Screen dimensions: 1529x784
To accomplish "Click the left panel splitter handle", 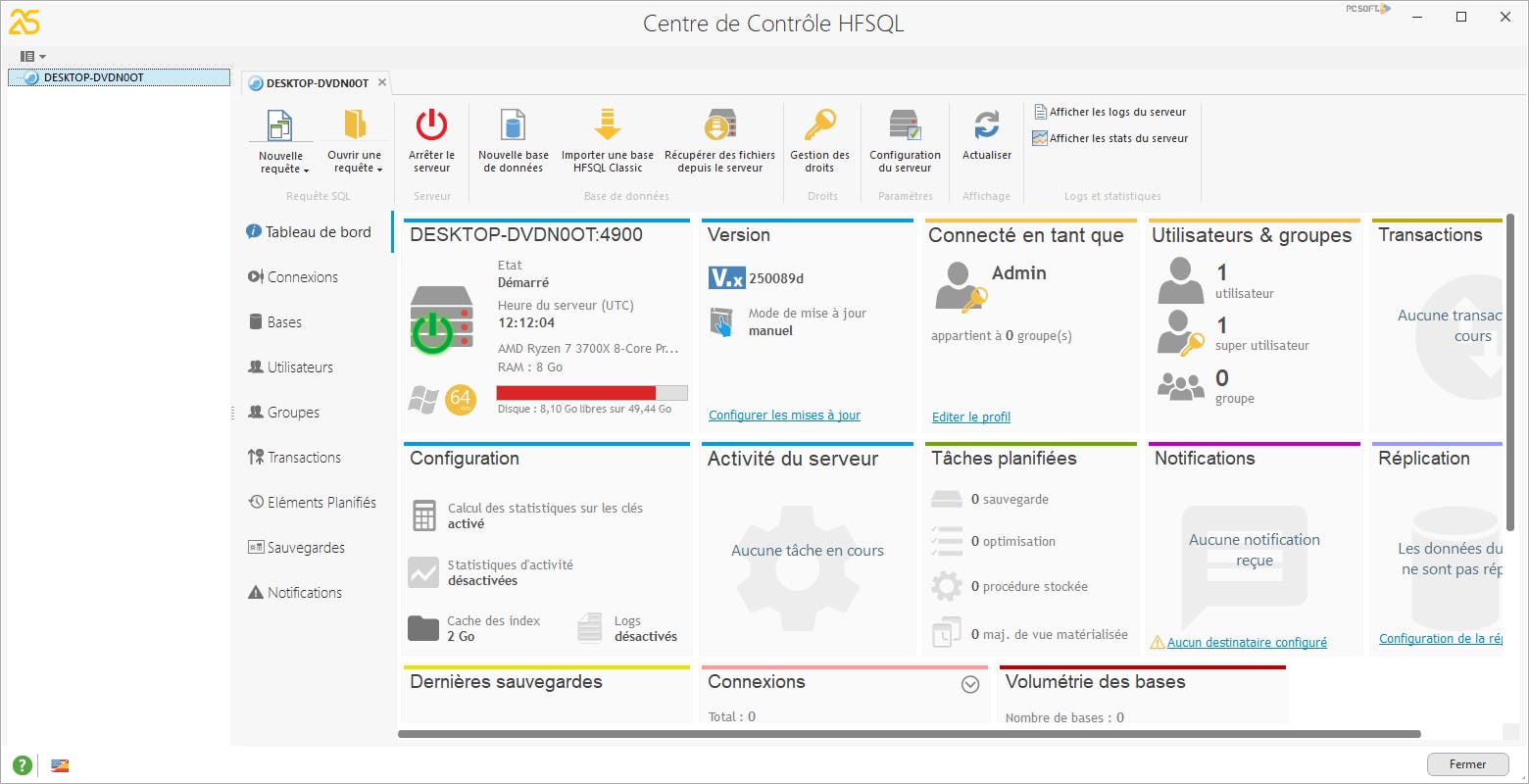I will pyautogui.click(x=233, y=413).
